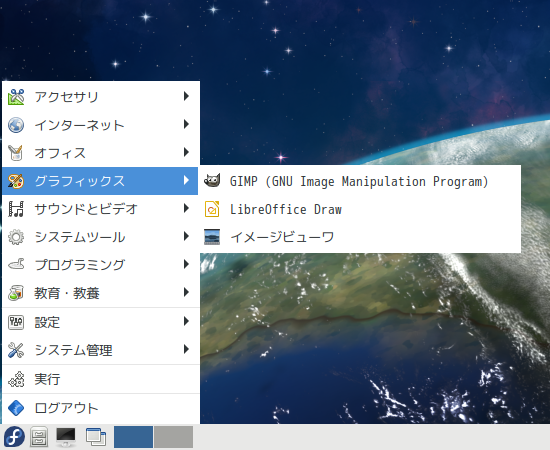The height and width of the screenshot is (450, 550).
Task: Click the ログアウト blue diamond icon
Action: 16,408
